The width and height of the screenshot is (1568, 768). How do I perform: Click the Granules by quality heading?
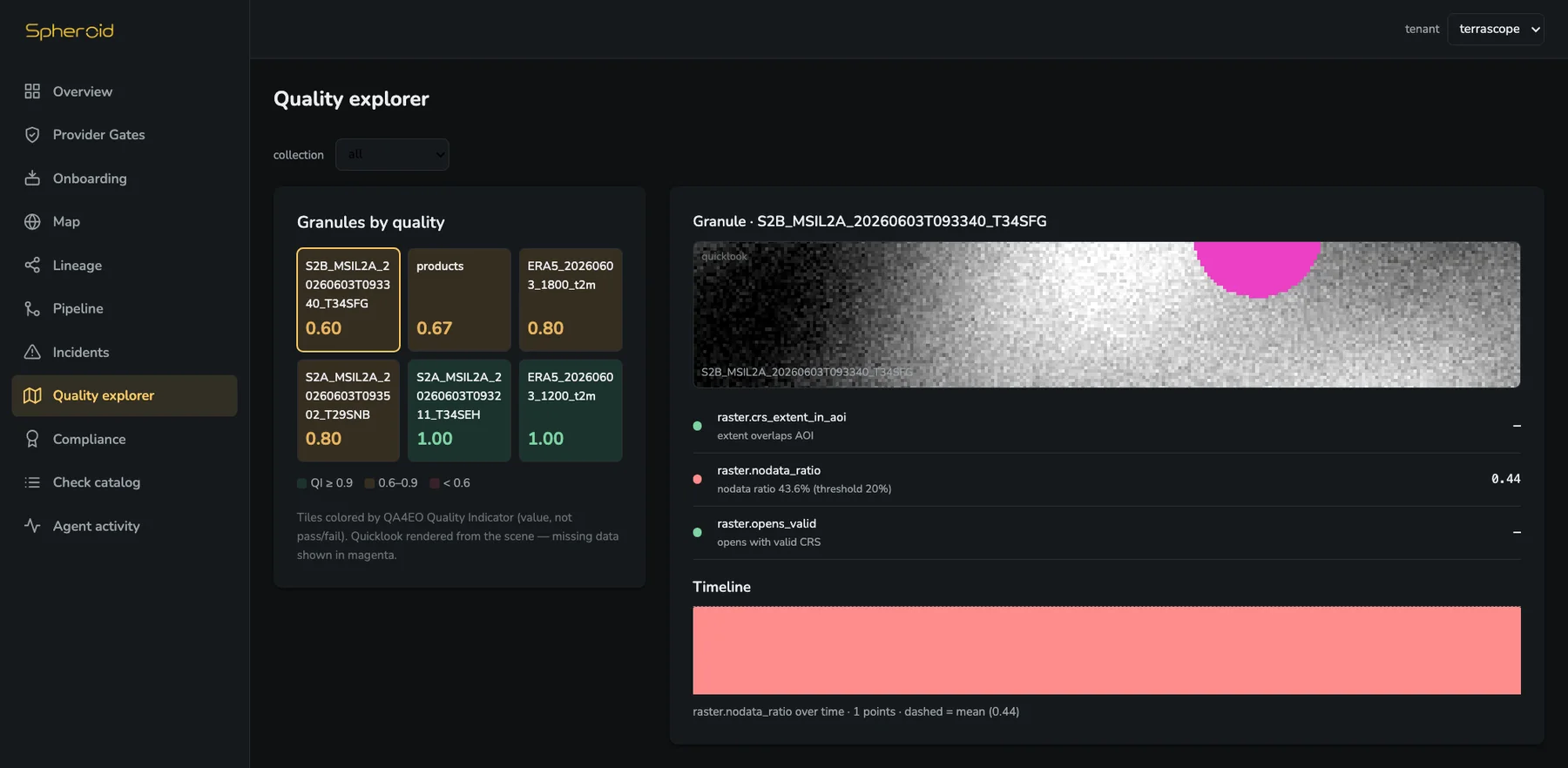point(370,222)
